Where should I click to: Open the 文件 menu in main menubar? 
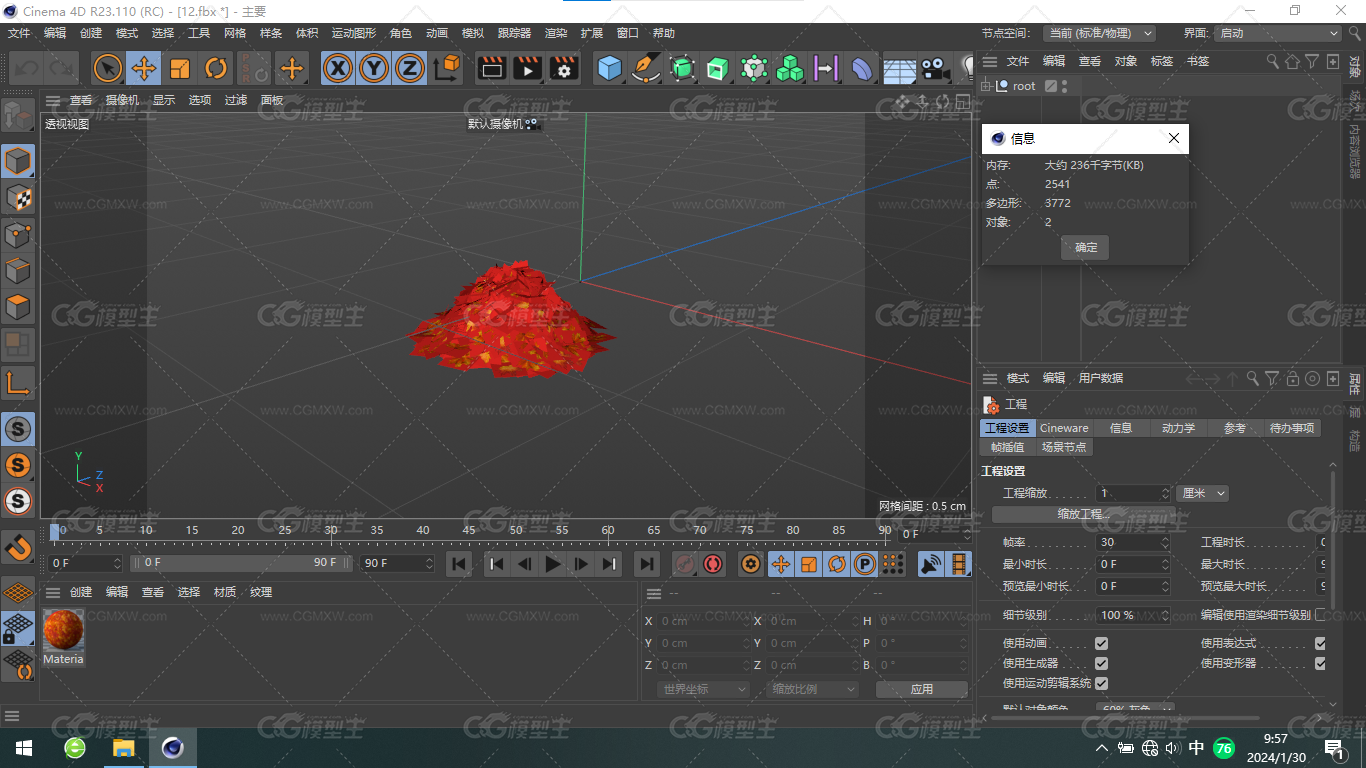point(19,33)
